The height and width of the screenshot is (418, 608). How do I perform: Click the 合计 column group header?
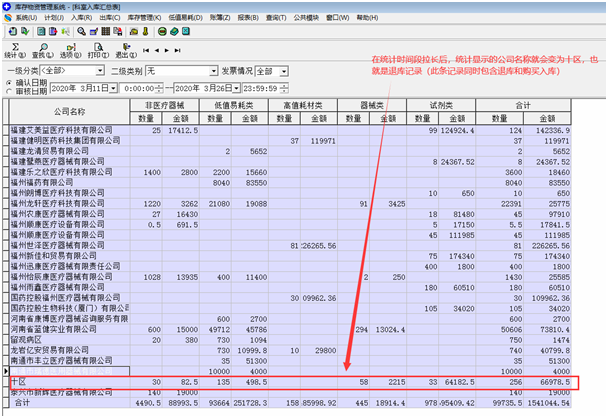click(x=523, y=105)
